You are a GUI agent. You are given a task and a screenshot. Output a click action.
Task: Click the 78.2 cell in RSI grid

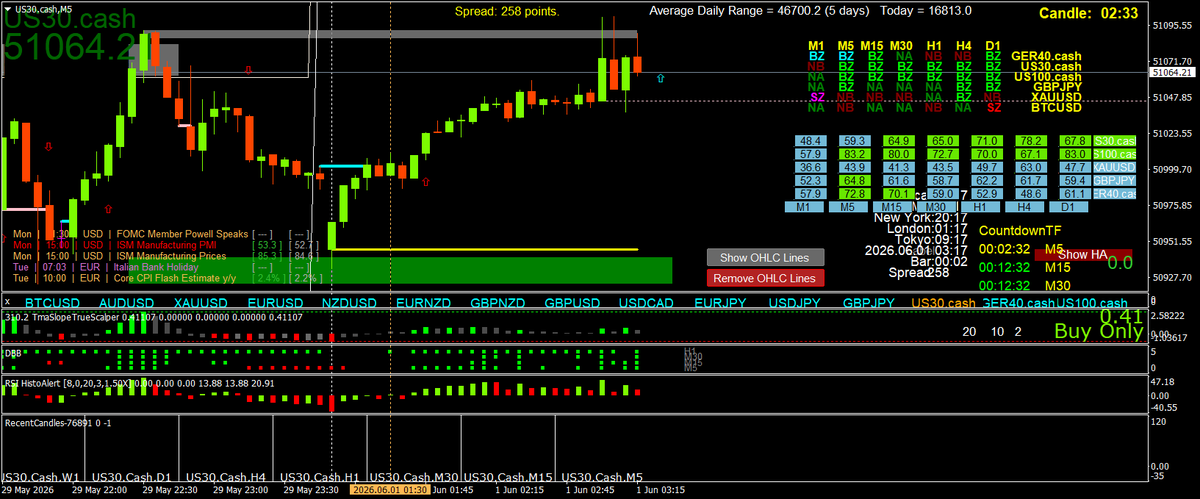[1030, 142]
